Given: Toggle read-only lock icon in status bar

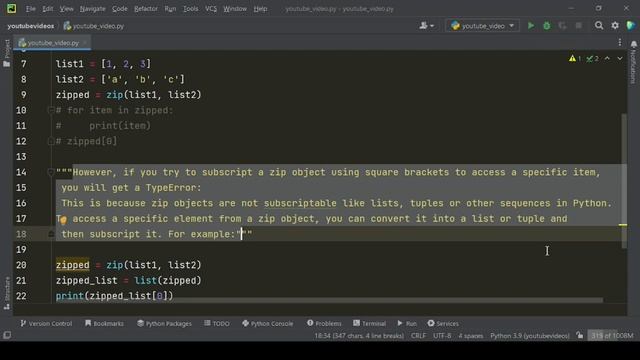Looking at the screenshot, I should click(x=580, y=335).
